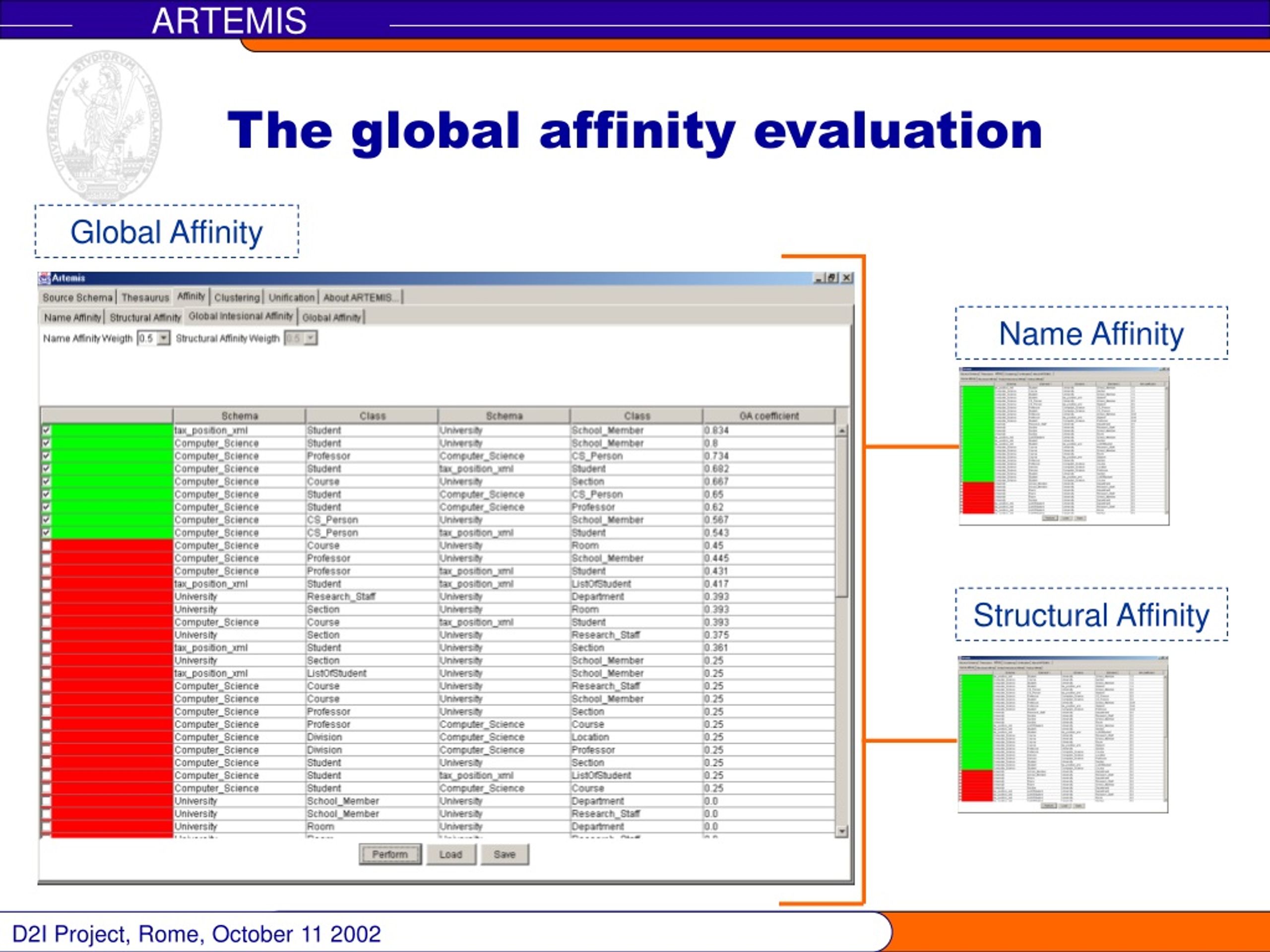Open the Thesaurus tab

coord(145,297)
